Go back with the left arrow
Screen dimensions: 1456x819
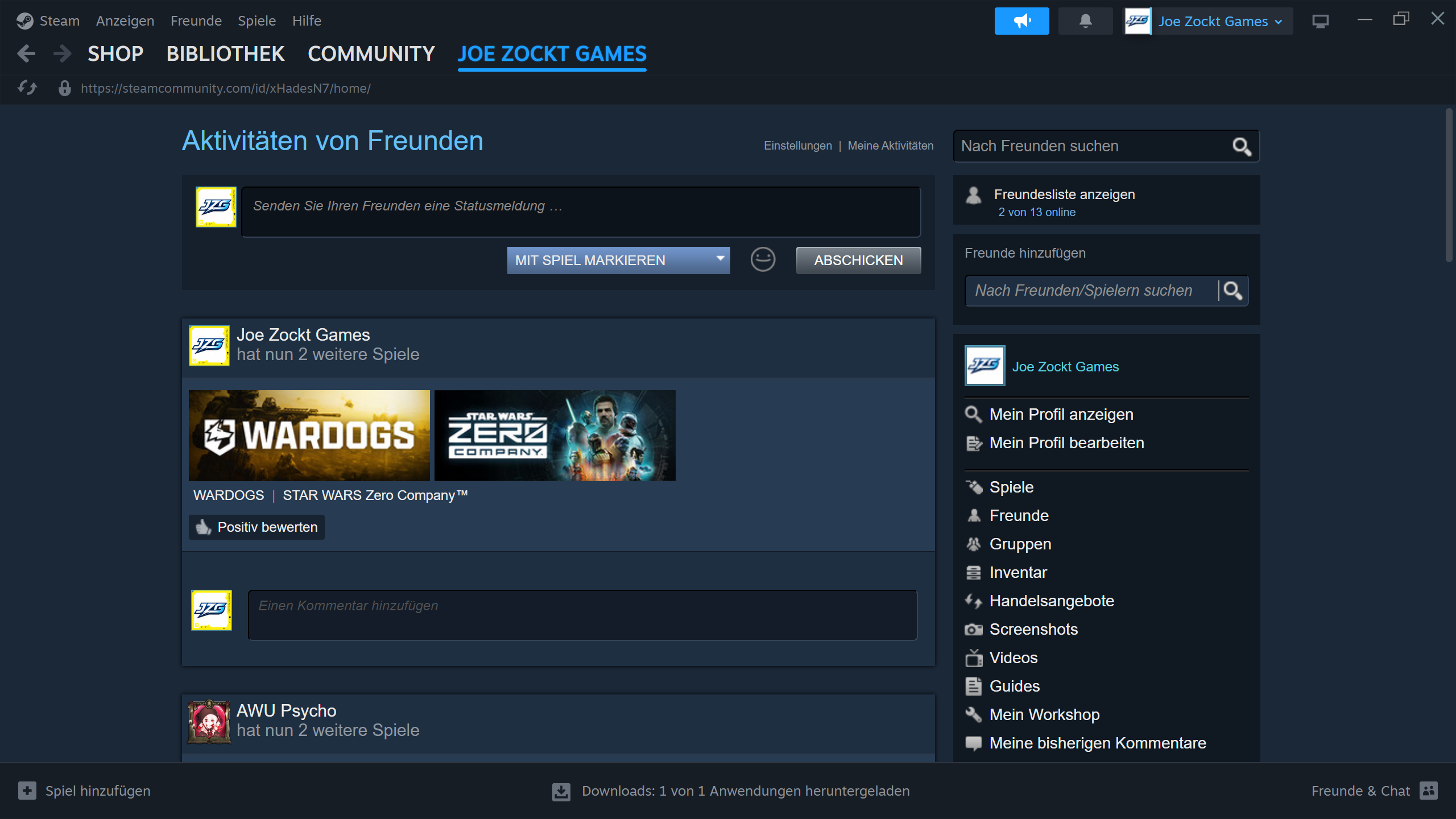[26, 54]
